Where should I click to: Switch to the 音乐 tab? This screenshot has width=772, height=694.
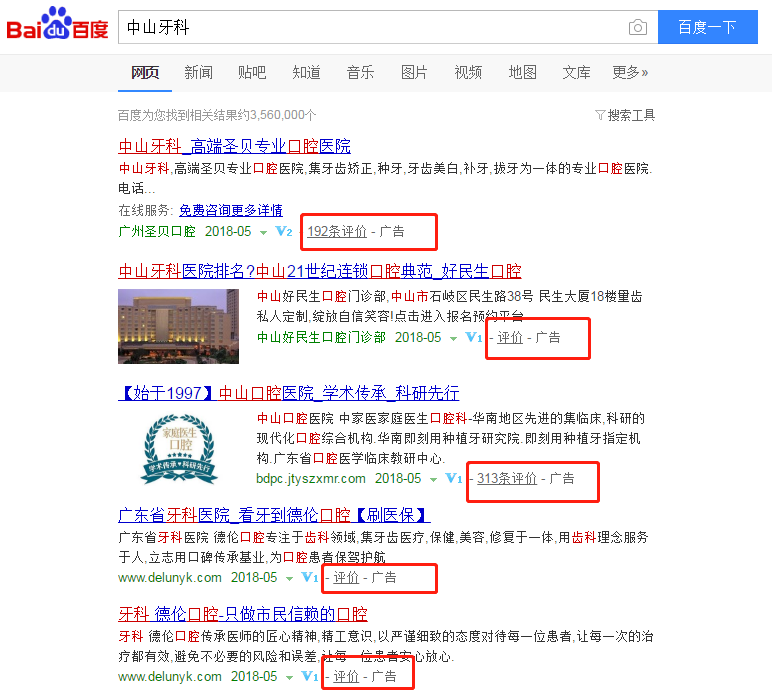pos(360,72)
